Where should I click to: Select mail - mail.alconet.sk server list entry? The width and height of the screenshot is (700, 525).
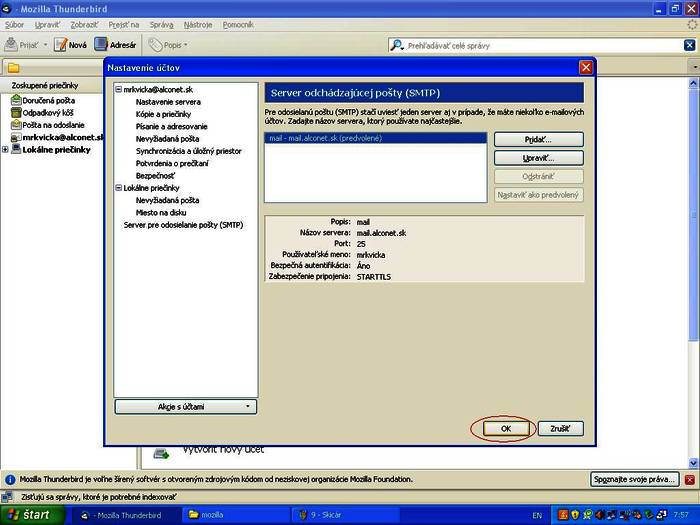[x=375, y=138]
